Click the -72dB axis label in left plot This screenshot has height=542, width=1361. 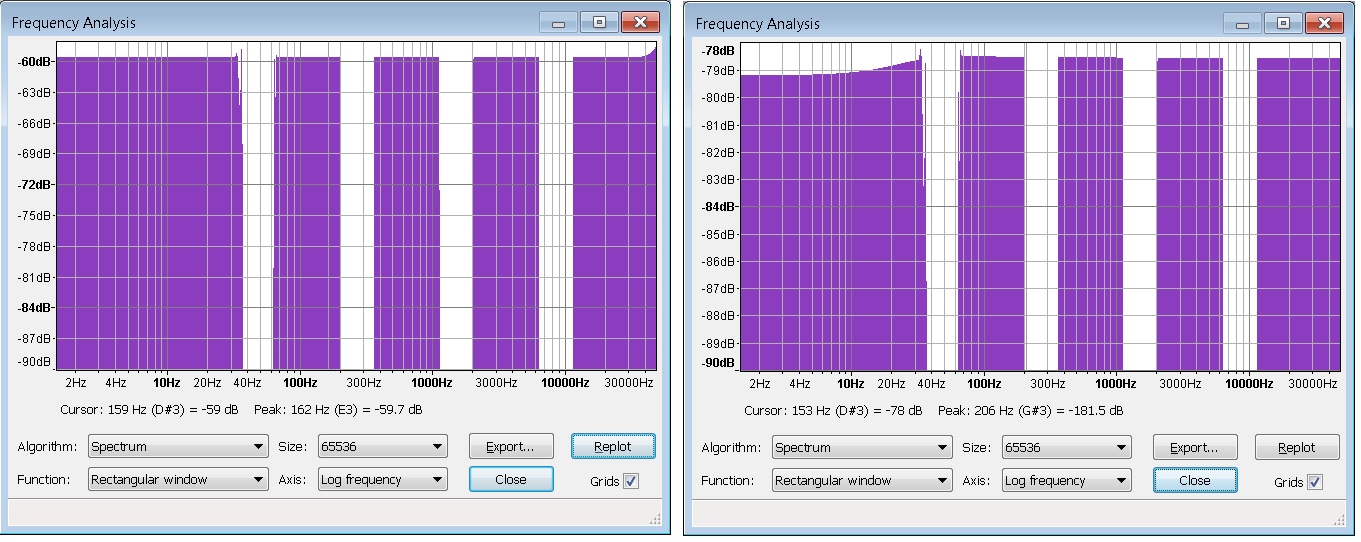[35, 185]
